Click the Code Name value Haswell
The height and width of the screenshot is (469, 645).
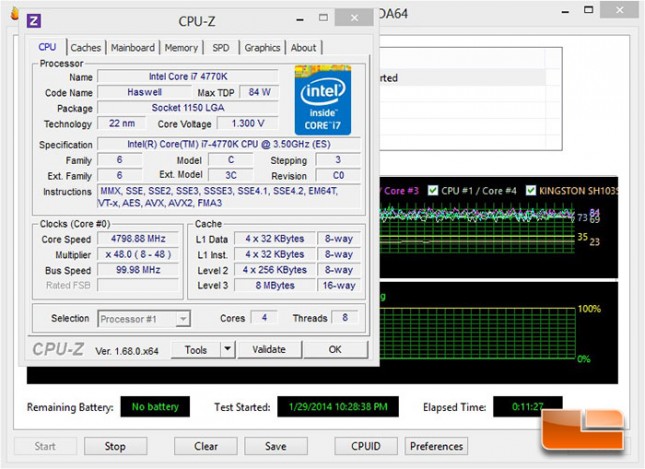(144, 92)
